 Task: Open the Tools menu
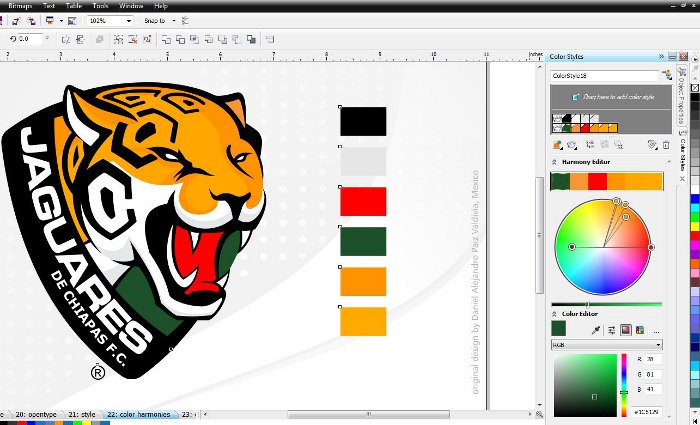tap(100, 6)
